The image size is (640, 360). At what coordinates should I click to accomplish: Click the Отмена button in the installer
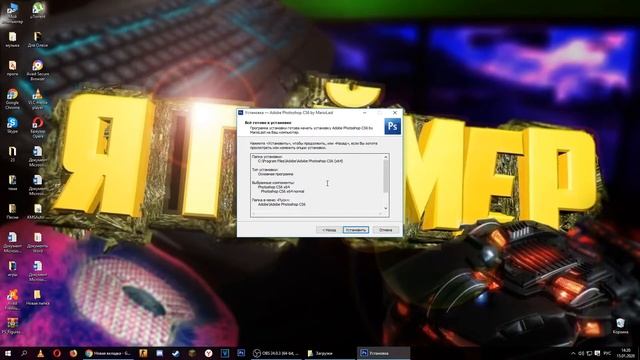click(x=386, y=230)
